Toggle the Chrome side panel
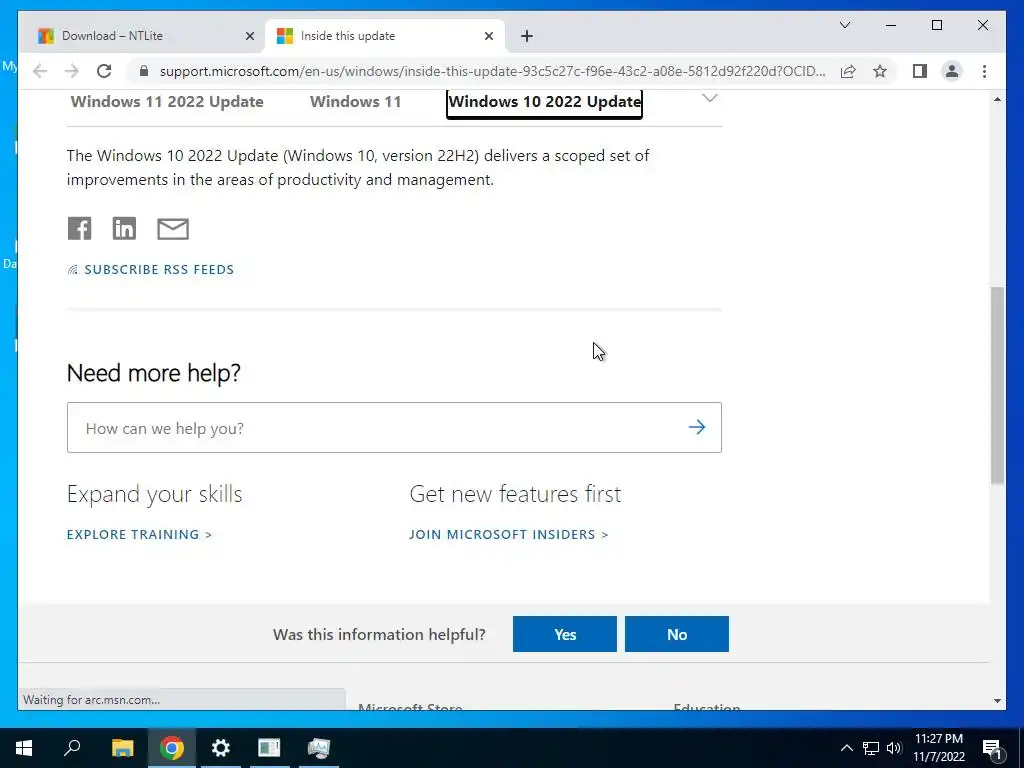1024x768 pixels. (920, 71)
